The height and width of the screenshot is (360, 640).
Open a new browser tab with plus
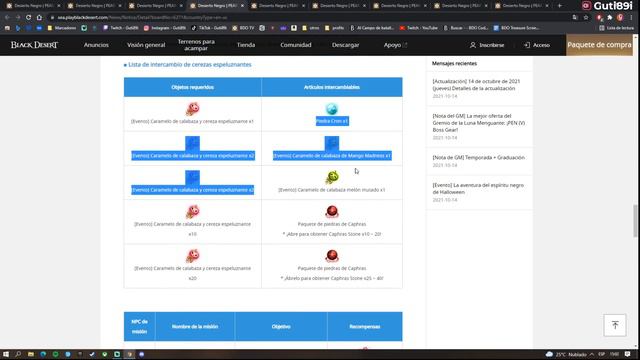click(x=560, y=6)
